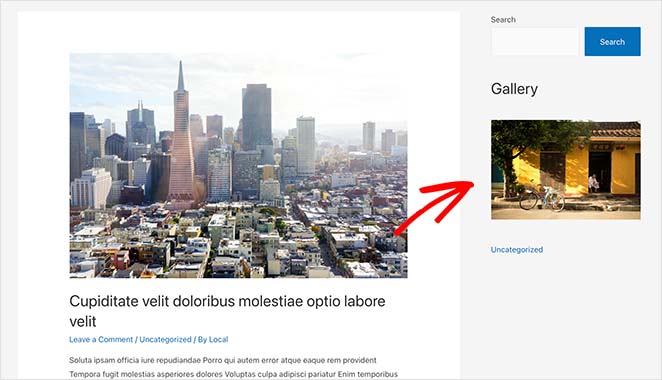Open the city skyline featured image
The height and width of the screenshot is (380, 662).
coord(239,166)
